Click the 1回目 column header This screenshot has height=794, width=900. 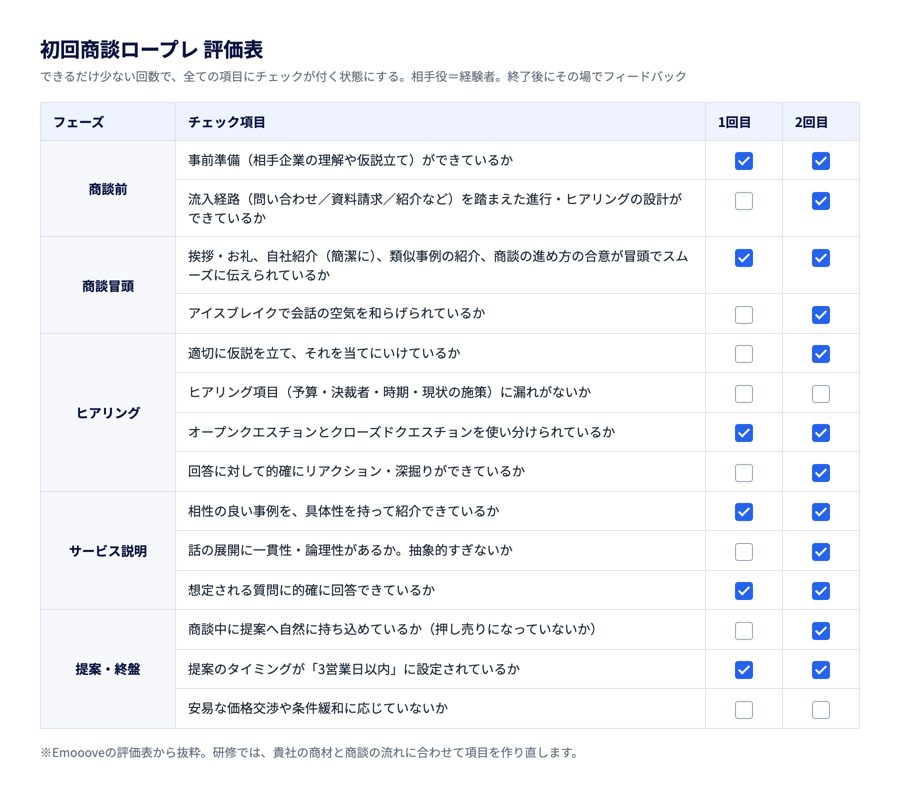click(x=743, y=122)
